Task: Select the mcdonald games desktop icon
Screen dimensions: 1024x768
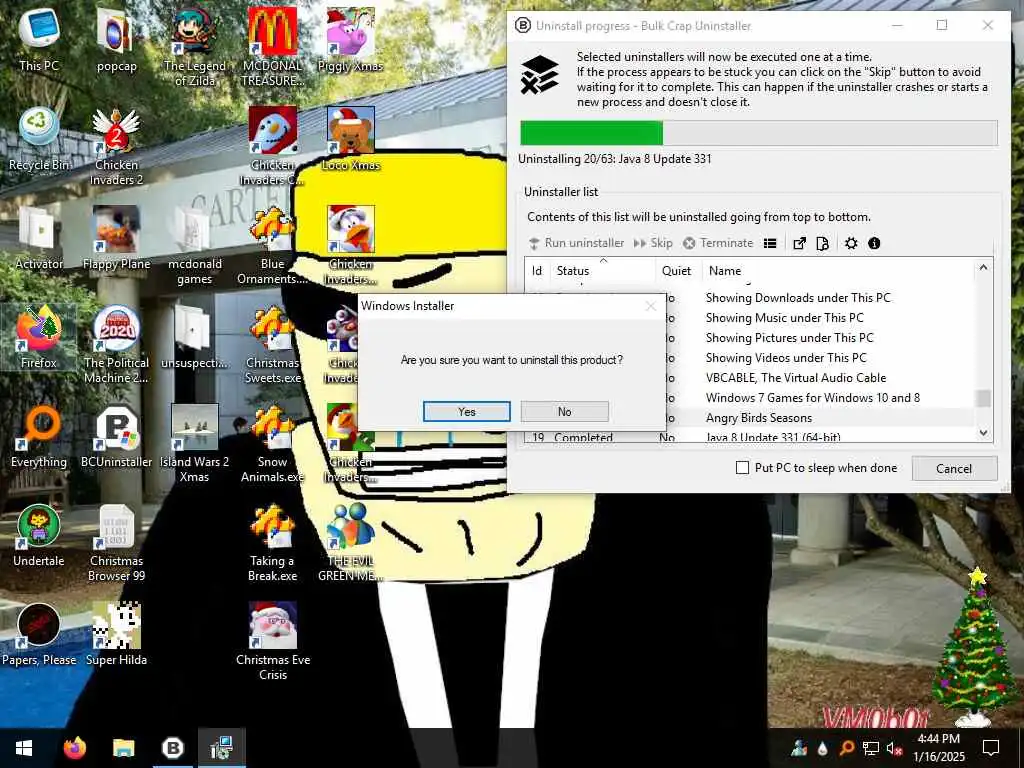Action: pyautogui.click(x=195, y=246)
